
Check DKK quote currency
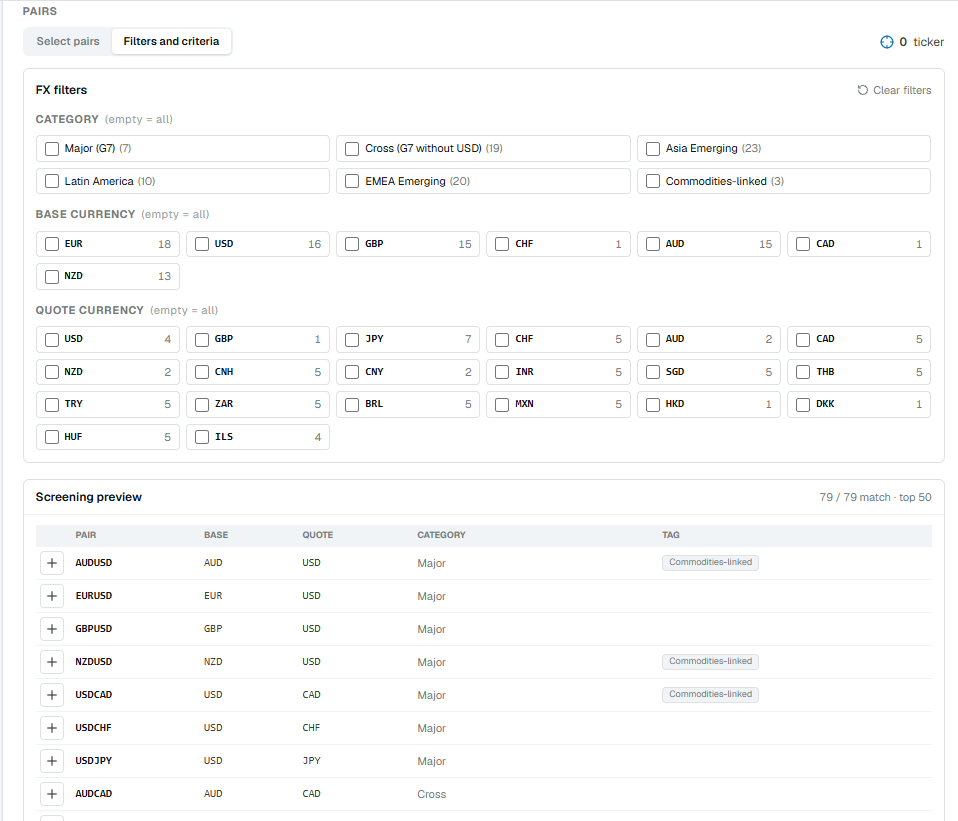point(803,404)
